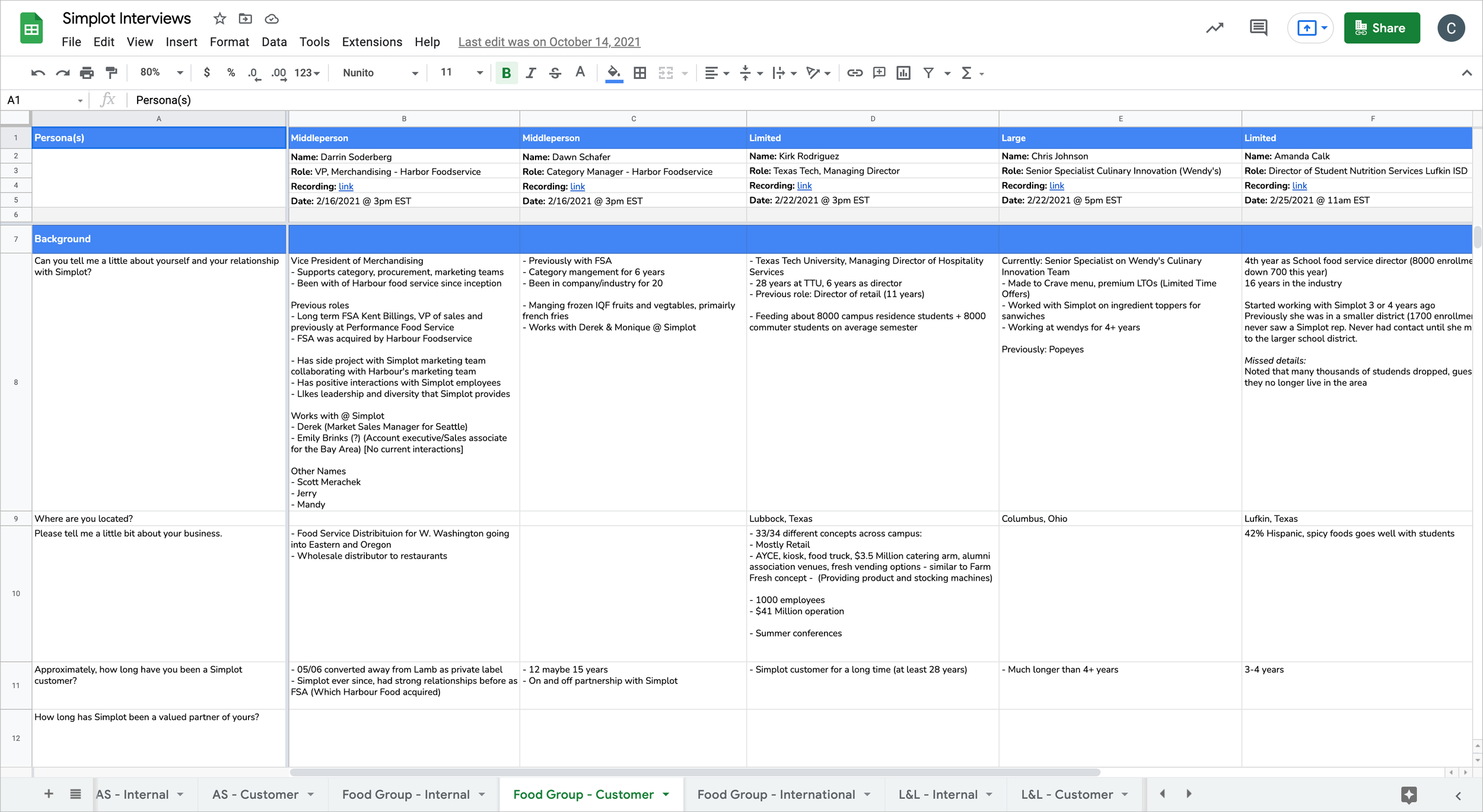Open Darrin Soderberg's recording link
Viewport: 1483px width, 812px height.
pyautogui.click(x=346, y=186)
